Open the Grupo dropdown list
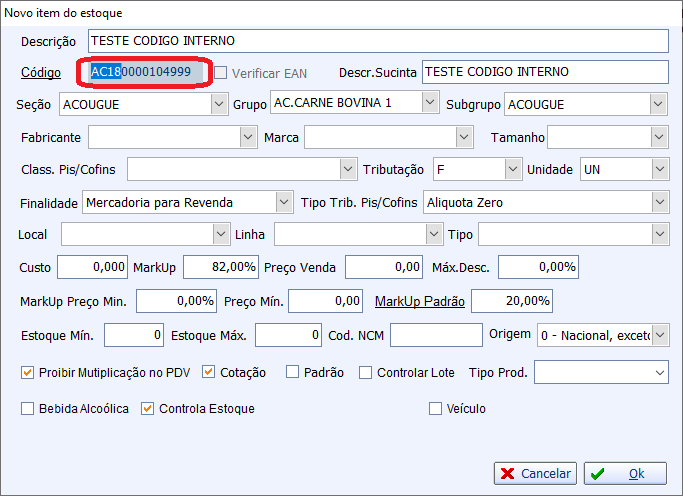 pyautogui.click(x=430, y=103)
